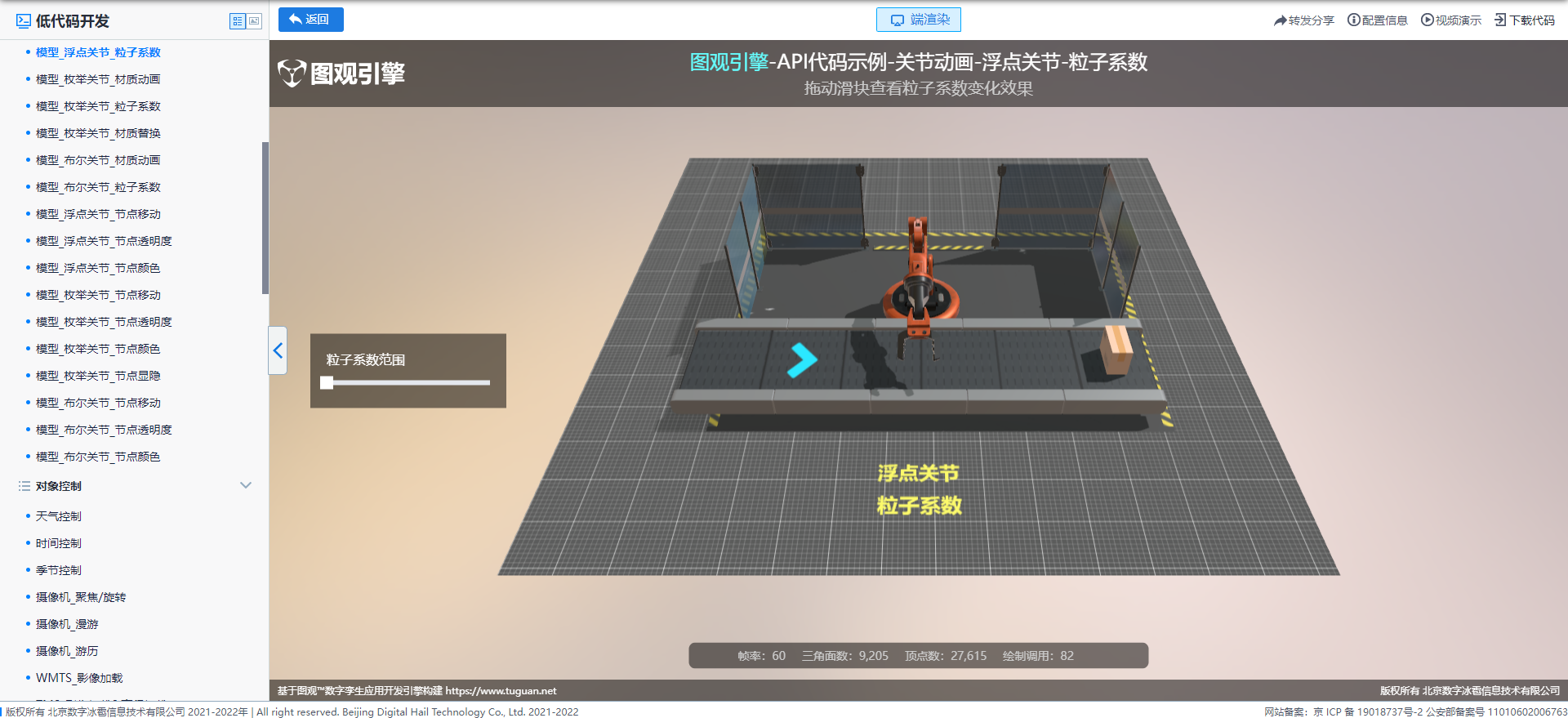The height and width of the screenshot is (718, 1568).
Task: Select 模型_枚举关节_节点显隐
Action: pyautogui.click(x=98, y=376)
